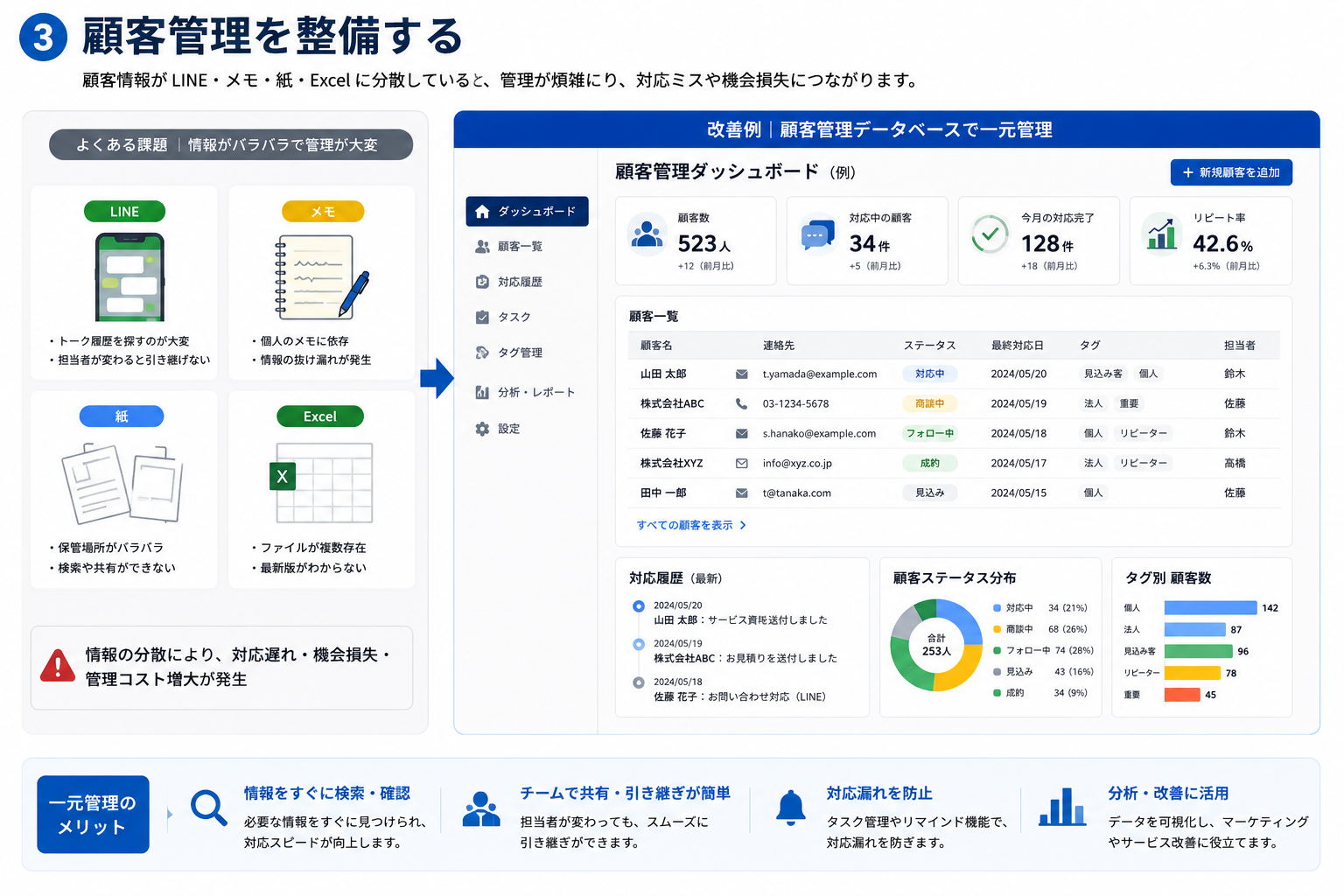Open the 分析・レポート menu item
This screenshot has width=1344, height=896.
pyautogui.click(x=527, y=393)
